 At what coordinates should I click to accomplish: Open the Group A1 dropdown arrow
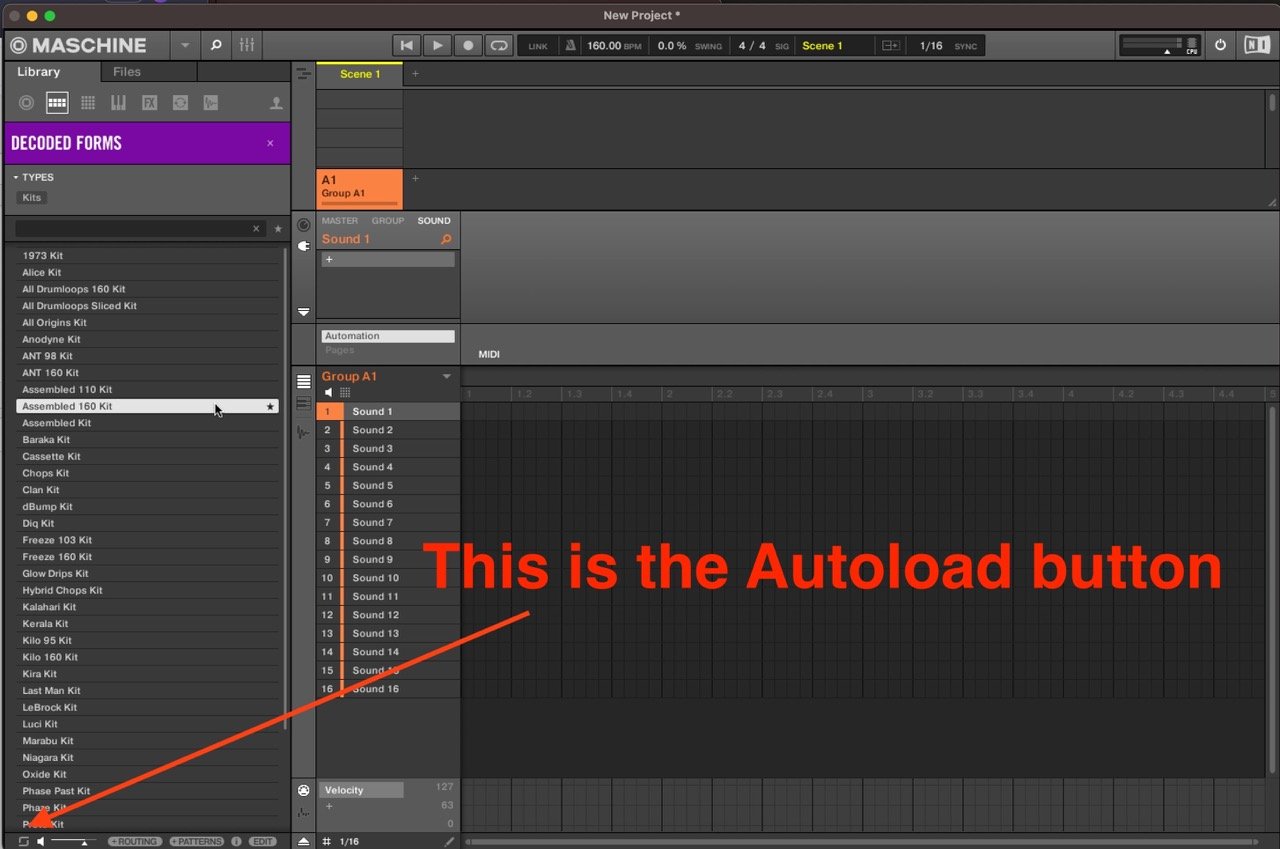pyautogui.click(x=447, y=377)
